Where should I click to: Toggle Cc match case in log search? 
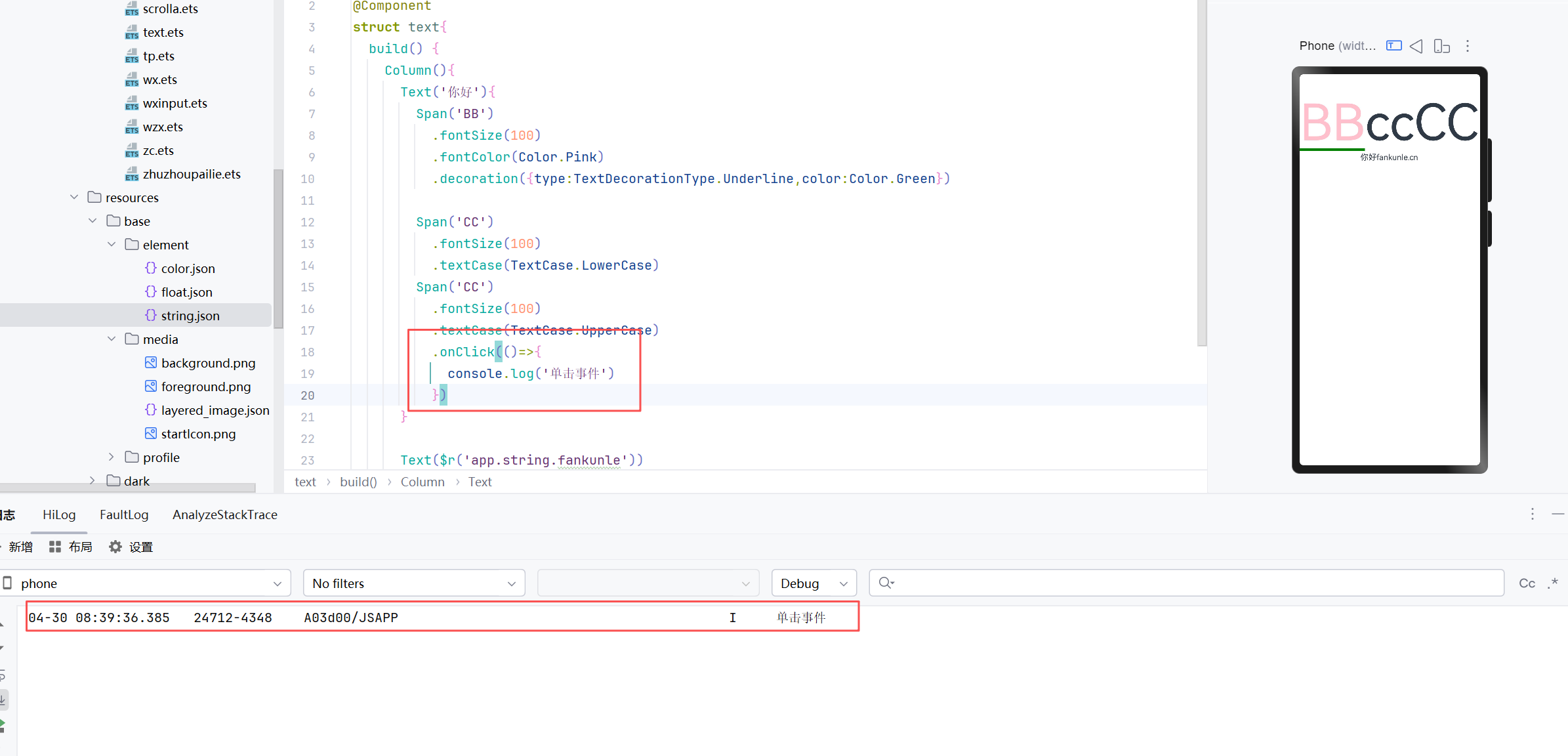[x=1527, y=583]
